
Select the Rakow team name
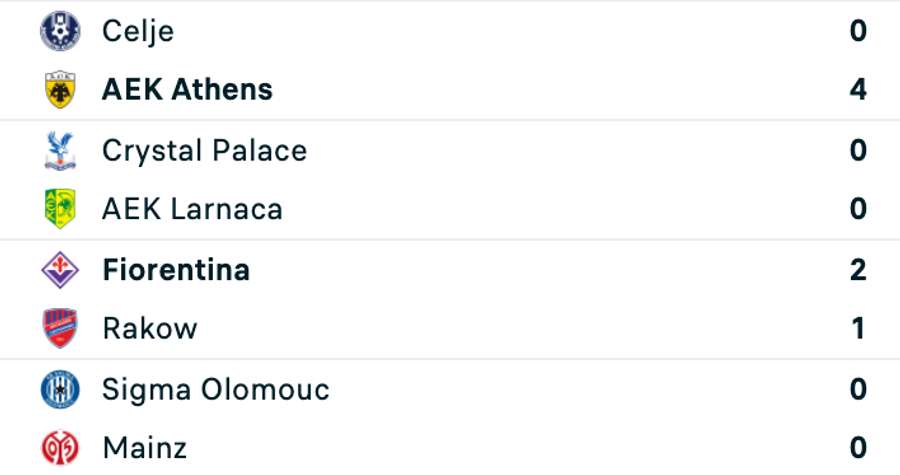click(150, 328)
